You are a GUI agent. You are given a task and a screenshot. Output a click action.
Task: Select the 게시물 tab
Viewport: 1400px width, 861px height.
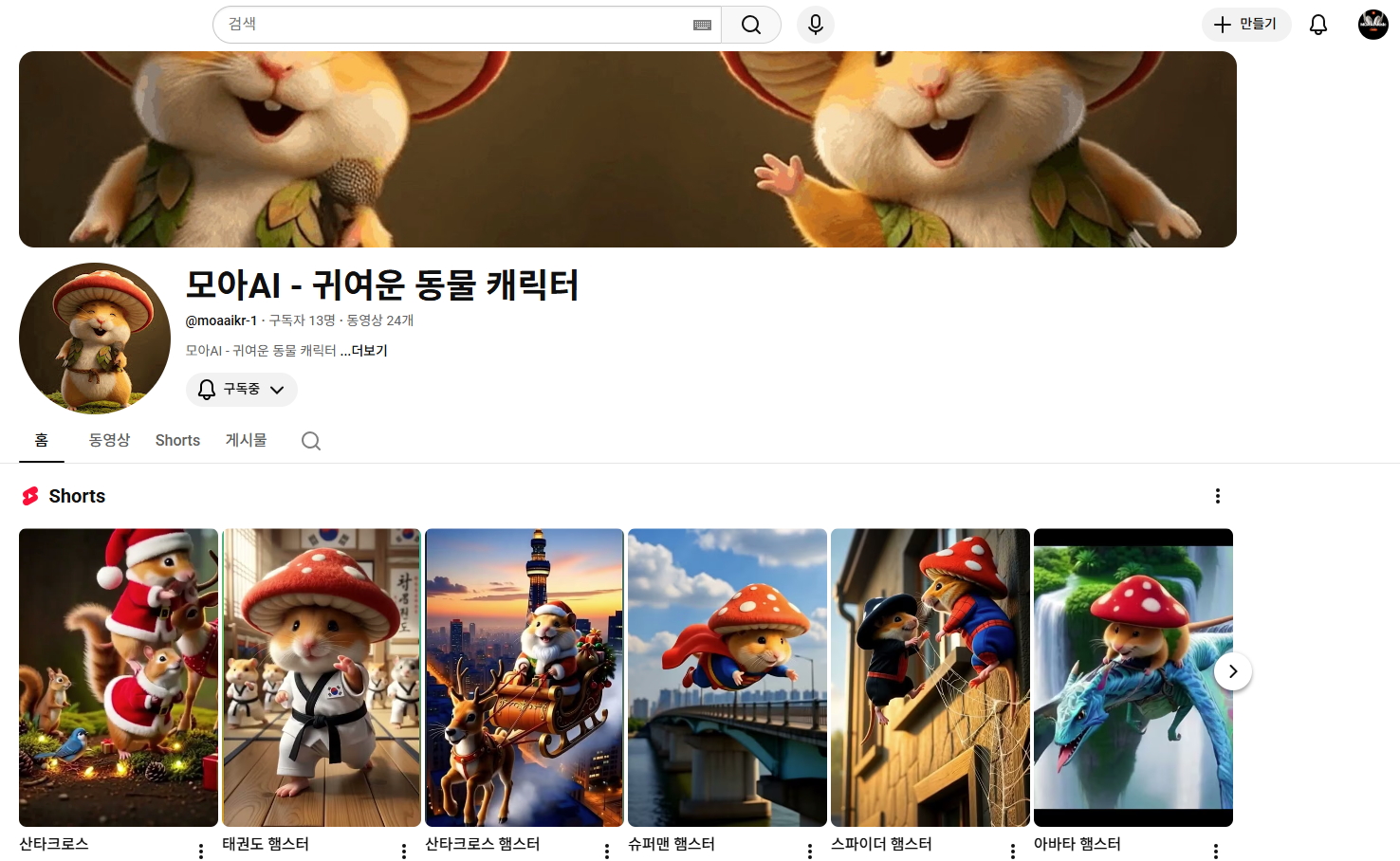(246, 440)
